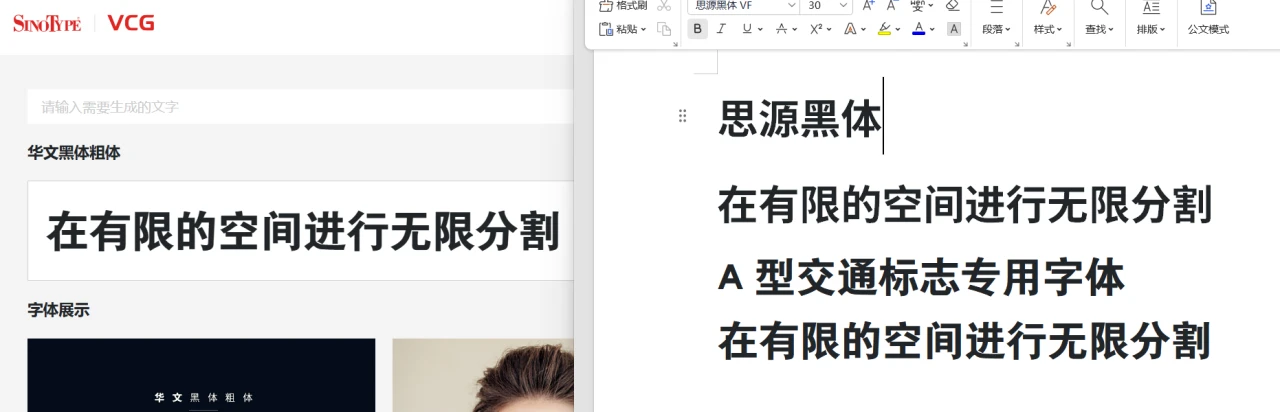
Task: Open the highlight color dropdown arrow
Action: [x=898, y=29]
